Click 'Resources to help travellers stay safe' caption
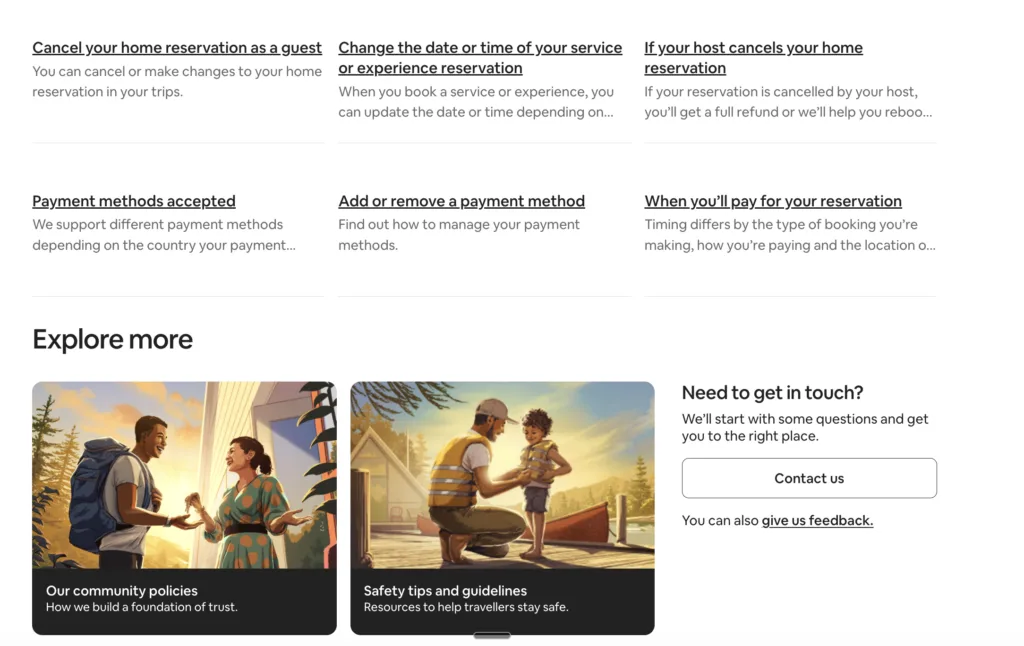1024x646 pixels. [466, 607]
